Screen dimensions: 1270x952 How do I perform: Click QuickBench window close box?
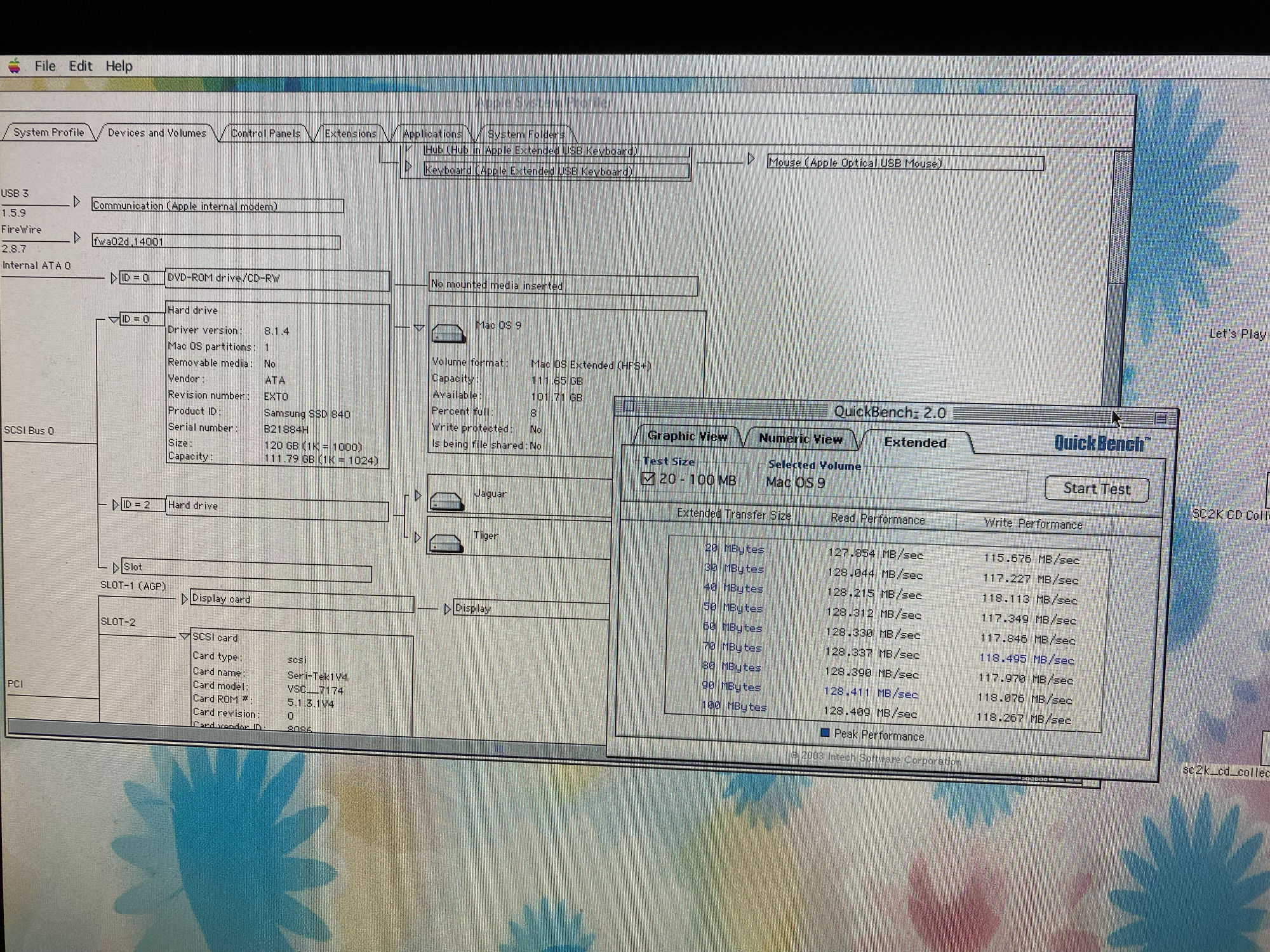coord(629,406)
